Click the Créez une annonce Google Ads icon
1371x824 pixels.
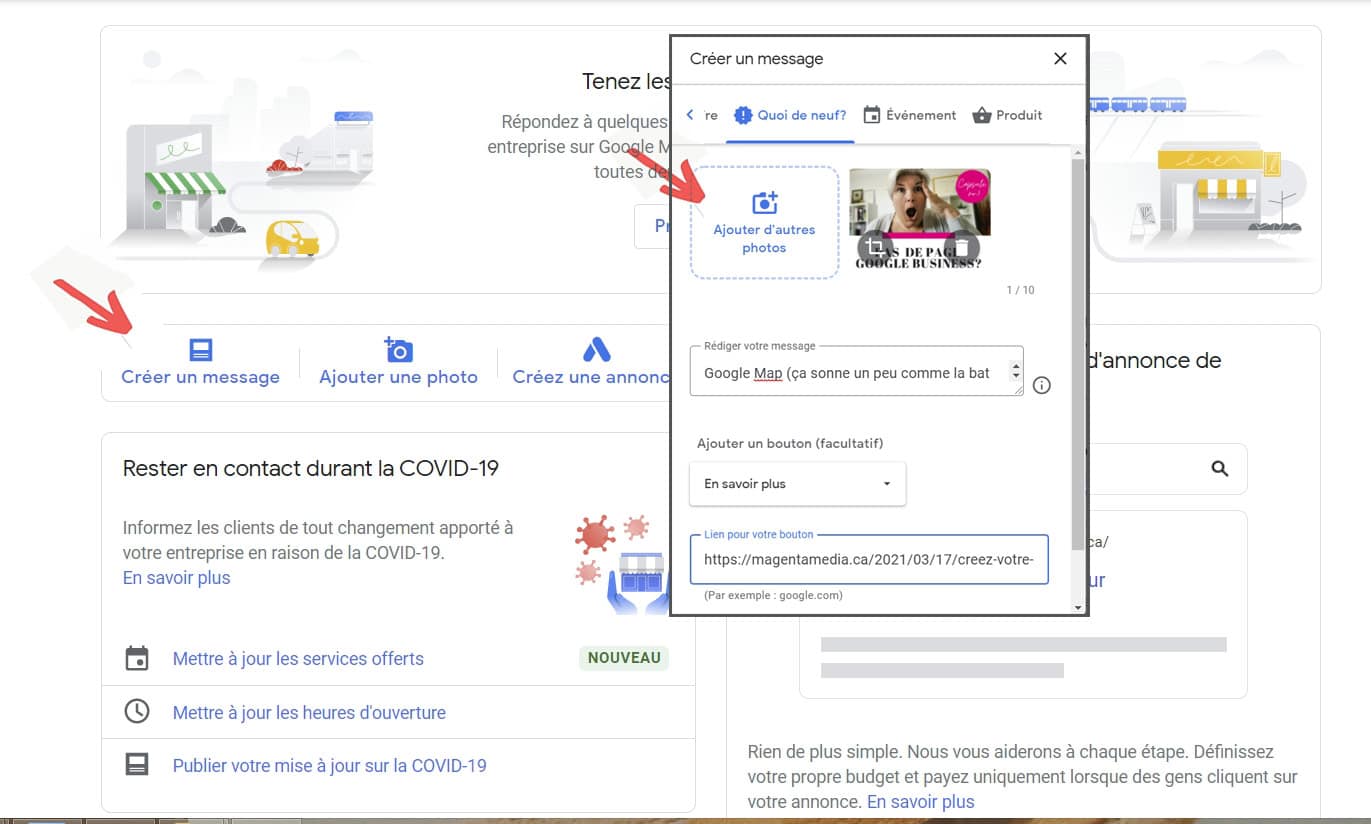point(595,349)
